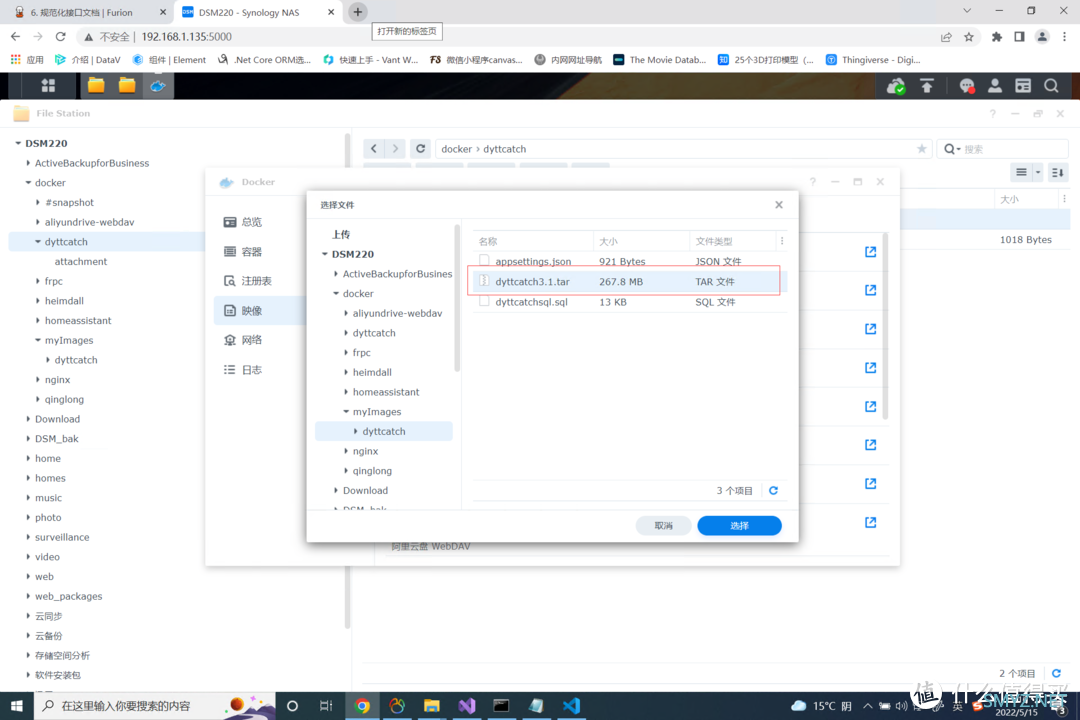Open Thingiverse bookmark

point(873,60)
